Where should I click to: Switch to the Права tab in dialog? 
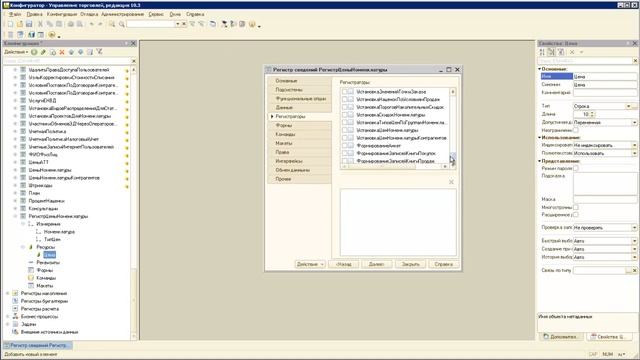pos(299,152)
